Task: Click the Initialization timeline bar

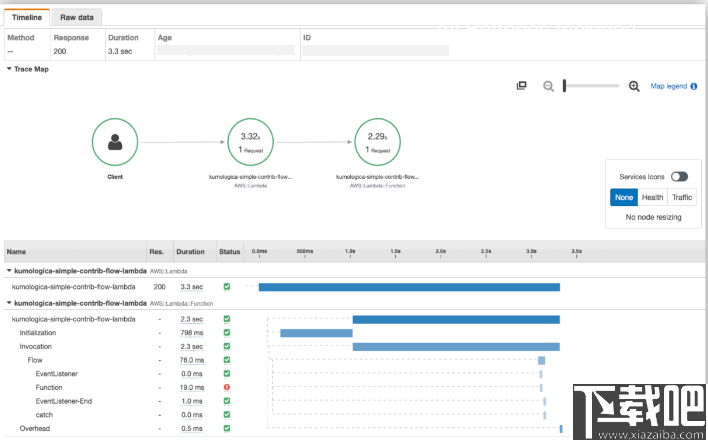Action: pos(316,333)
